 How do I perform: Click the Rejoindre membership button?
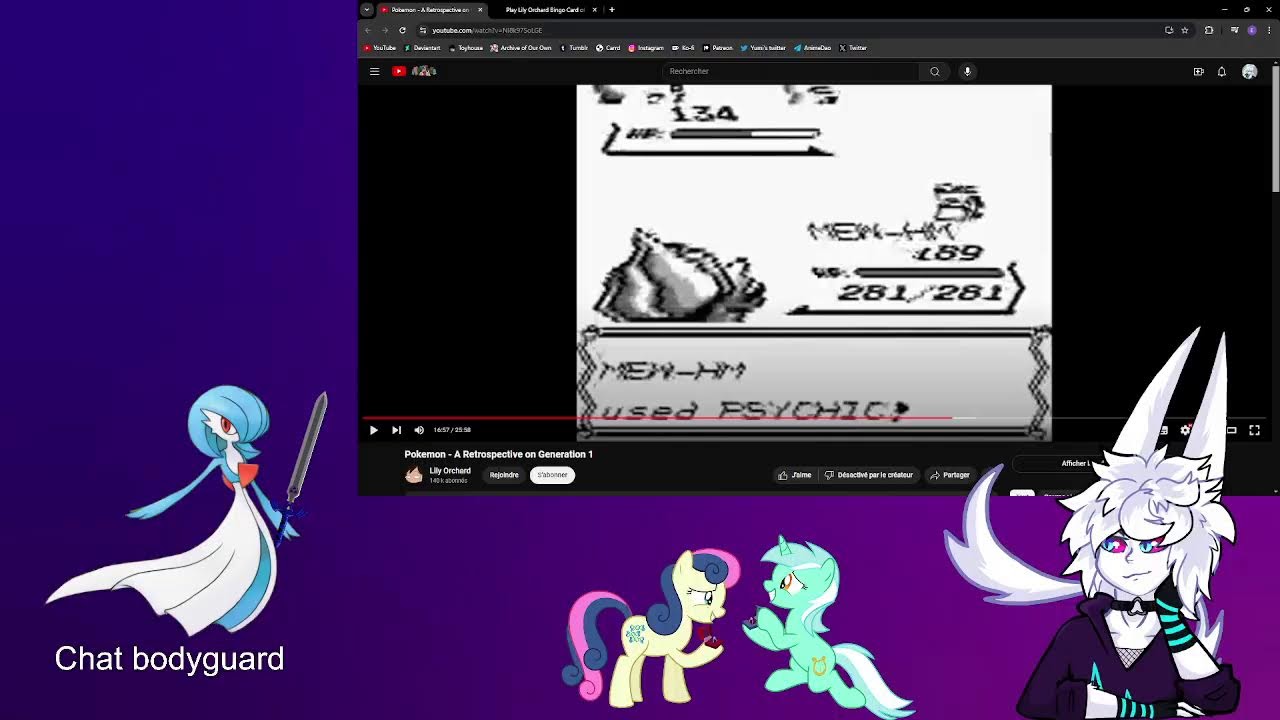click(x=504, y=475)
